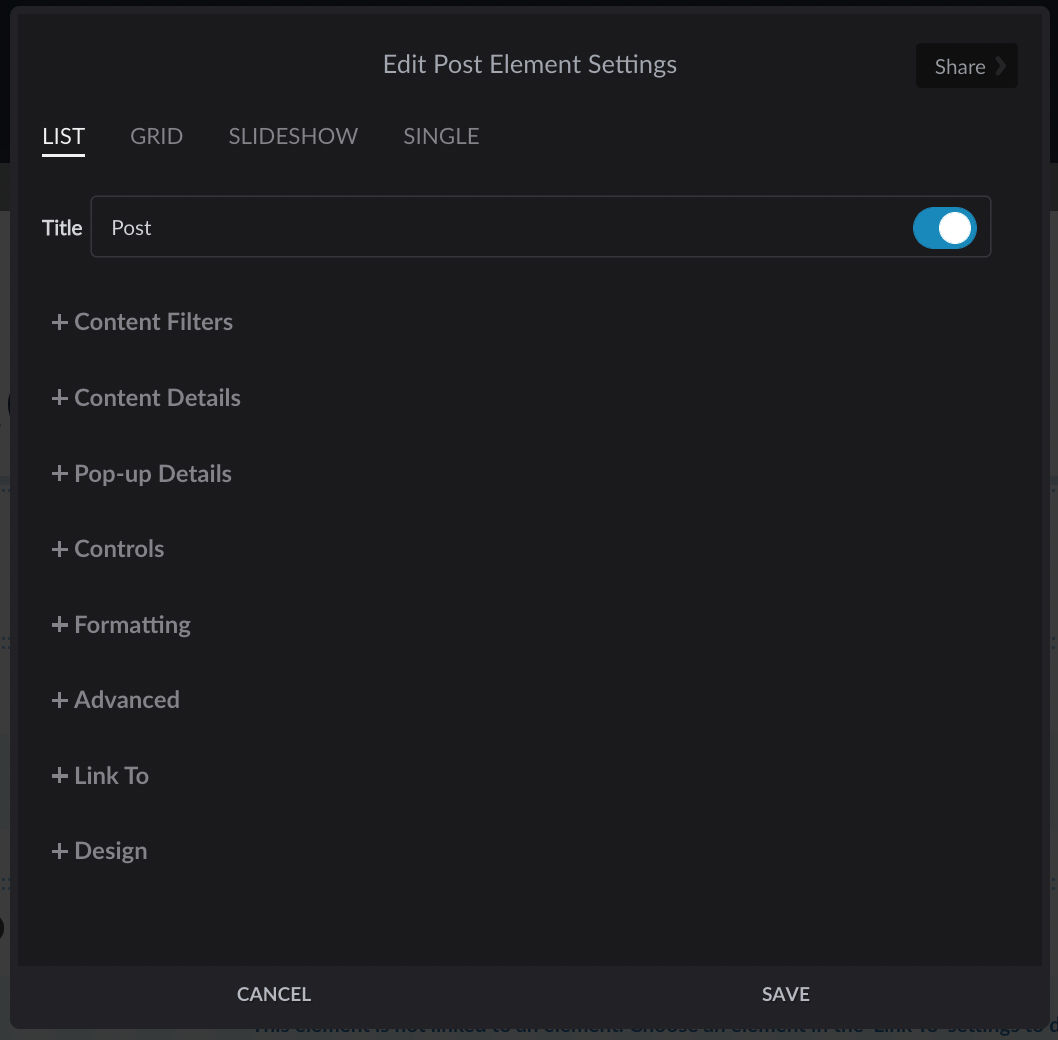Screen dimensions: 1058x1040
Task: Click the plus icon beside Controls
Action: (60, 548)
